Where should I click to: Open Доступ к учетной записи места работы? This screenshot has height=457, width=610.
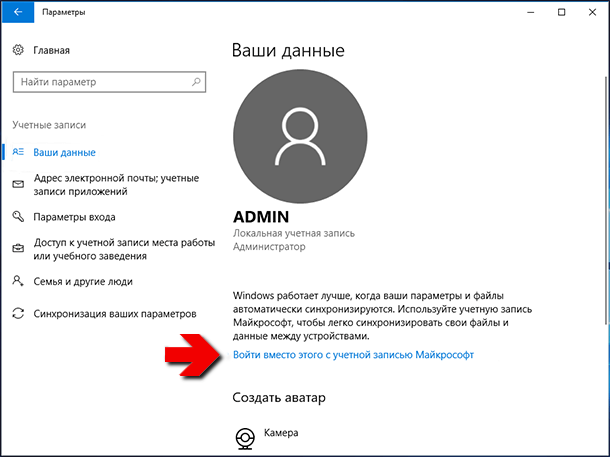point(124,249)
